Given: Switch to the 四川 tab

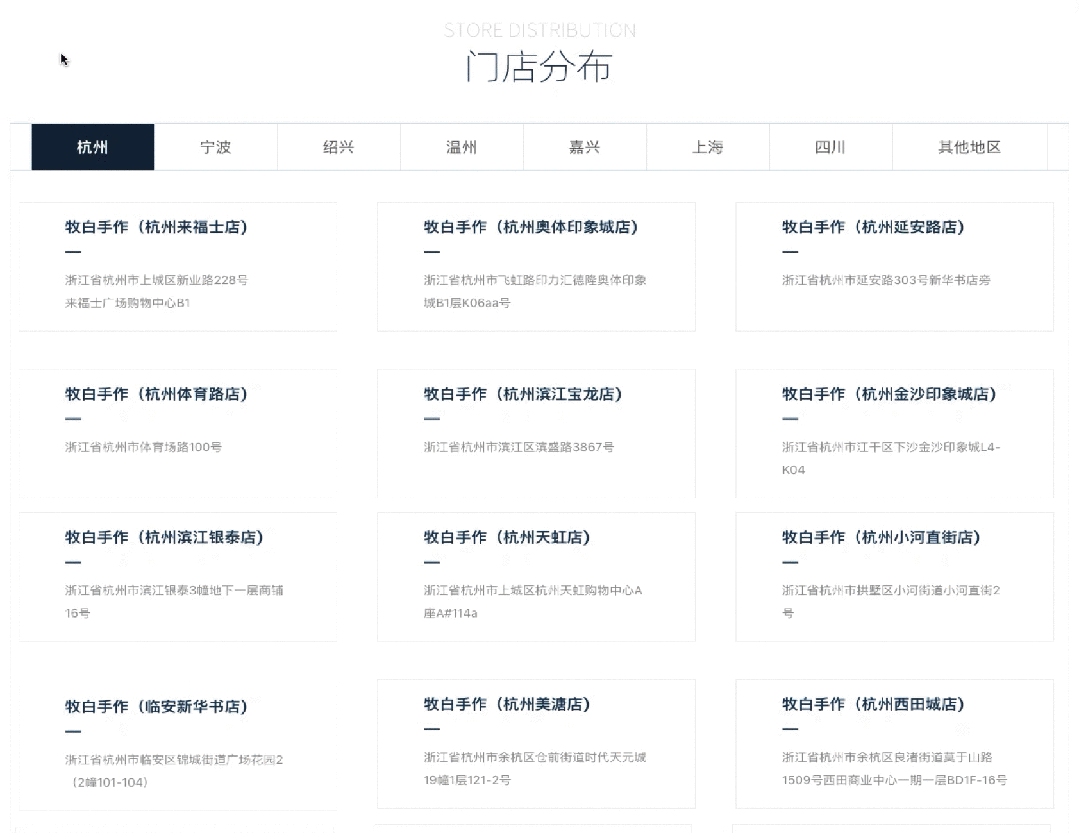Looking at the screenshot, I should pos(830,147).
